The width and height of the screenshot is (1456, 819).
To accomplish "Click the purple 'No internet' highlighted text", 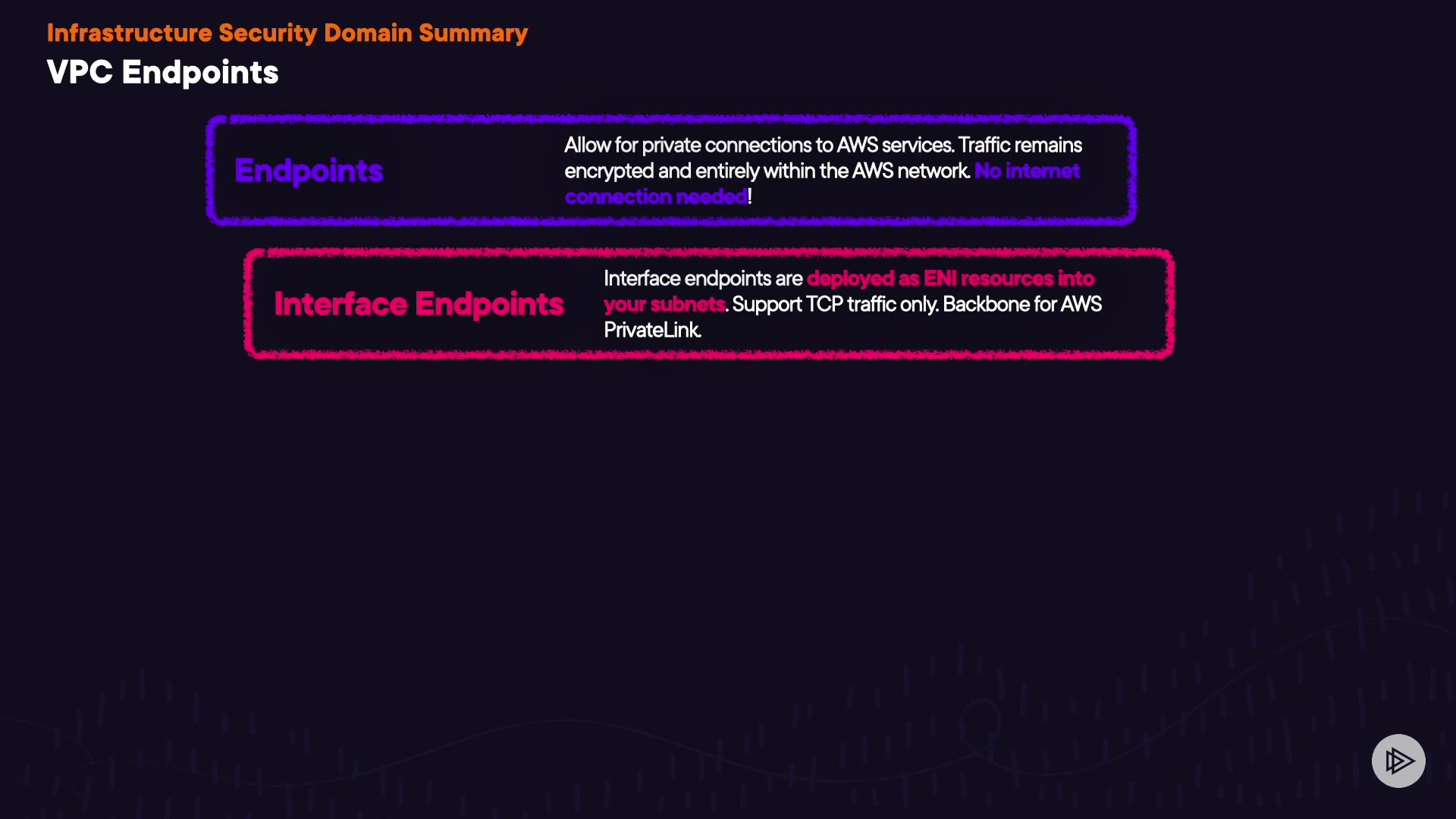I will coord(1027,171).
